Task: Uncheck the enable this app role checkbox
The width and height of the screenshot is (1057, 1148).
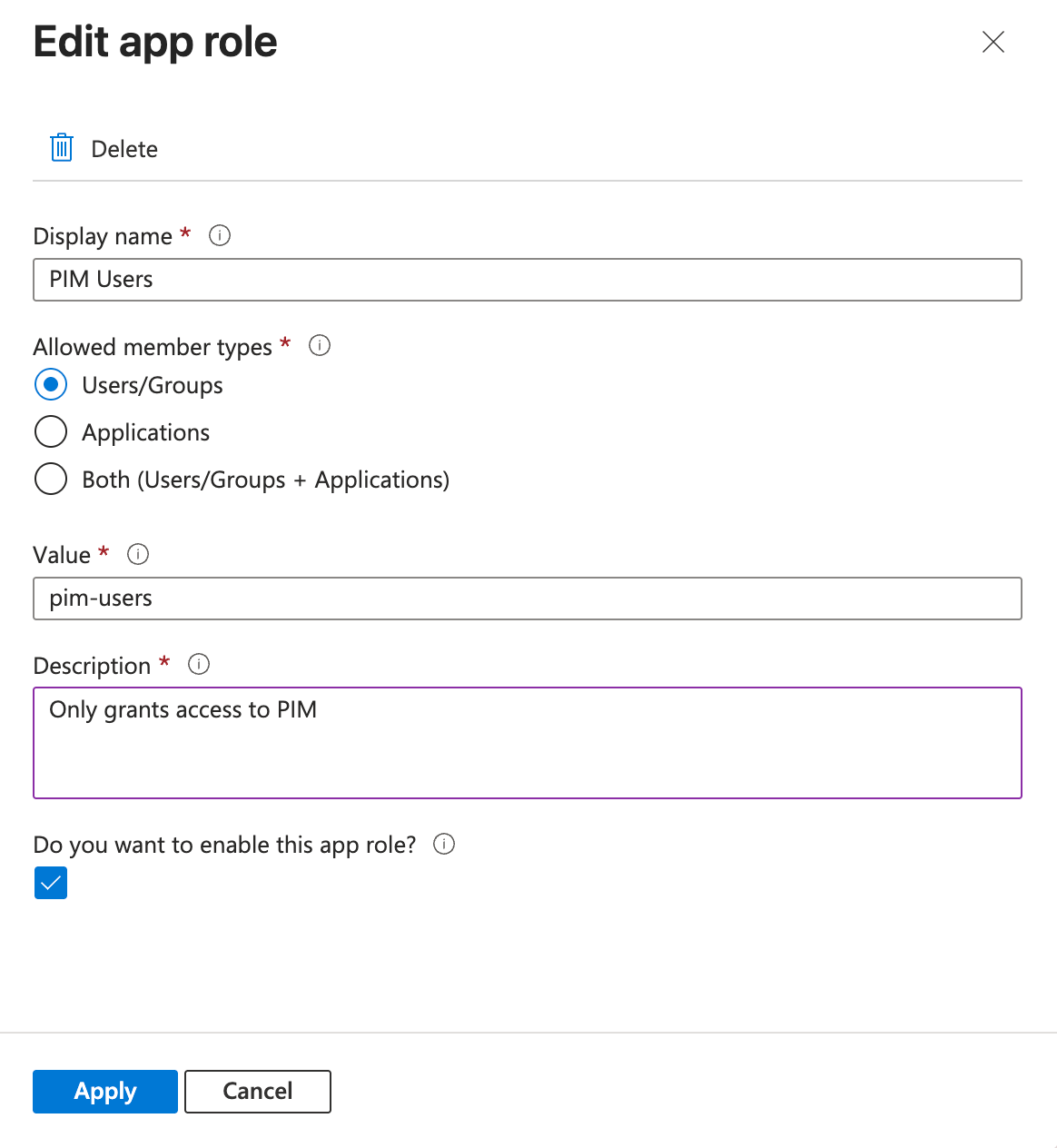Action: tap(51, 883)
